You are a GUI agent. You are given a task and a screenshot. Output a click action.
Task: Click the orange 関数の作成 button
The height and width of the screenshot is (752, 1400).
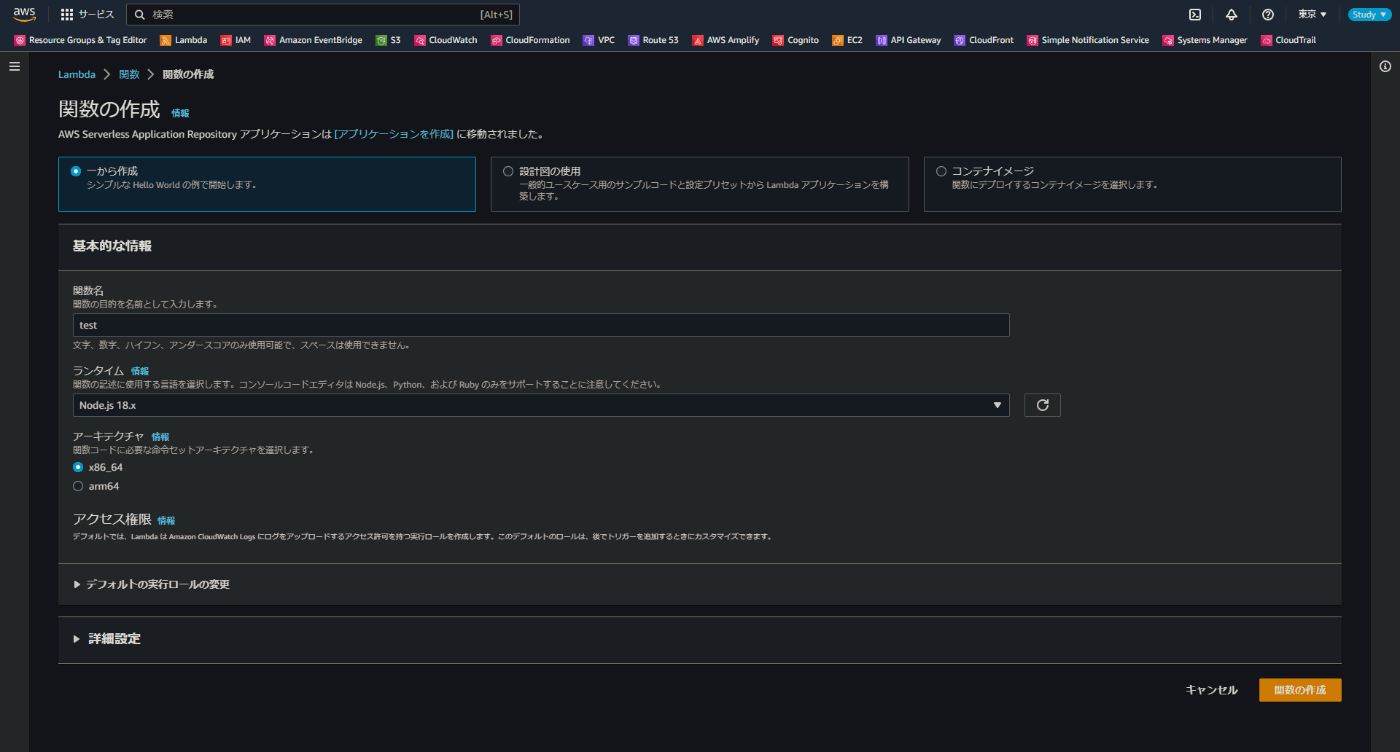point(1300,690)
